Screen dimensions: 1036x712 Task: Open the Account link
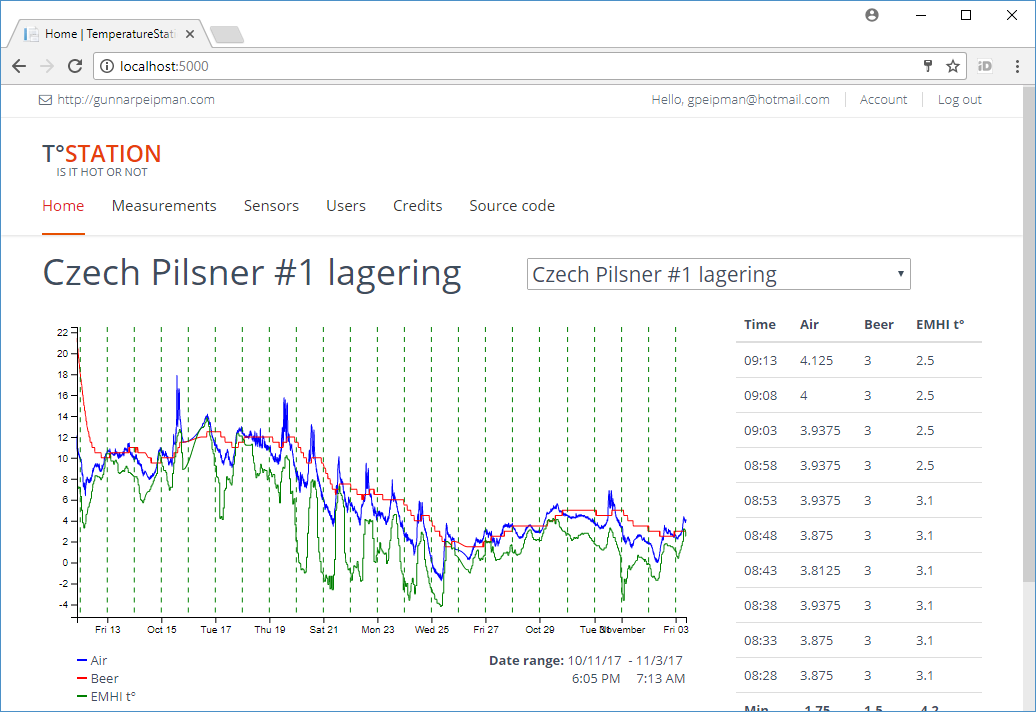click(x=883, y=100)
